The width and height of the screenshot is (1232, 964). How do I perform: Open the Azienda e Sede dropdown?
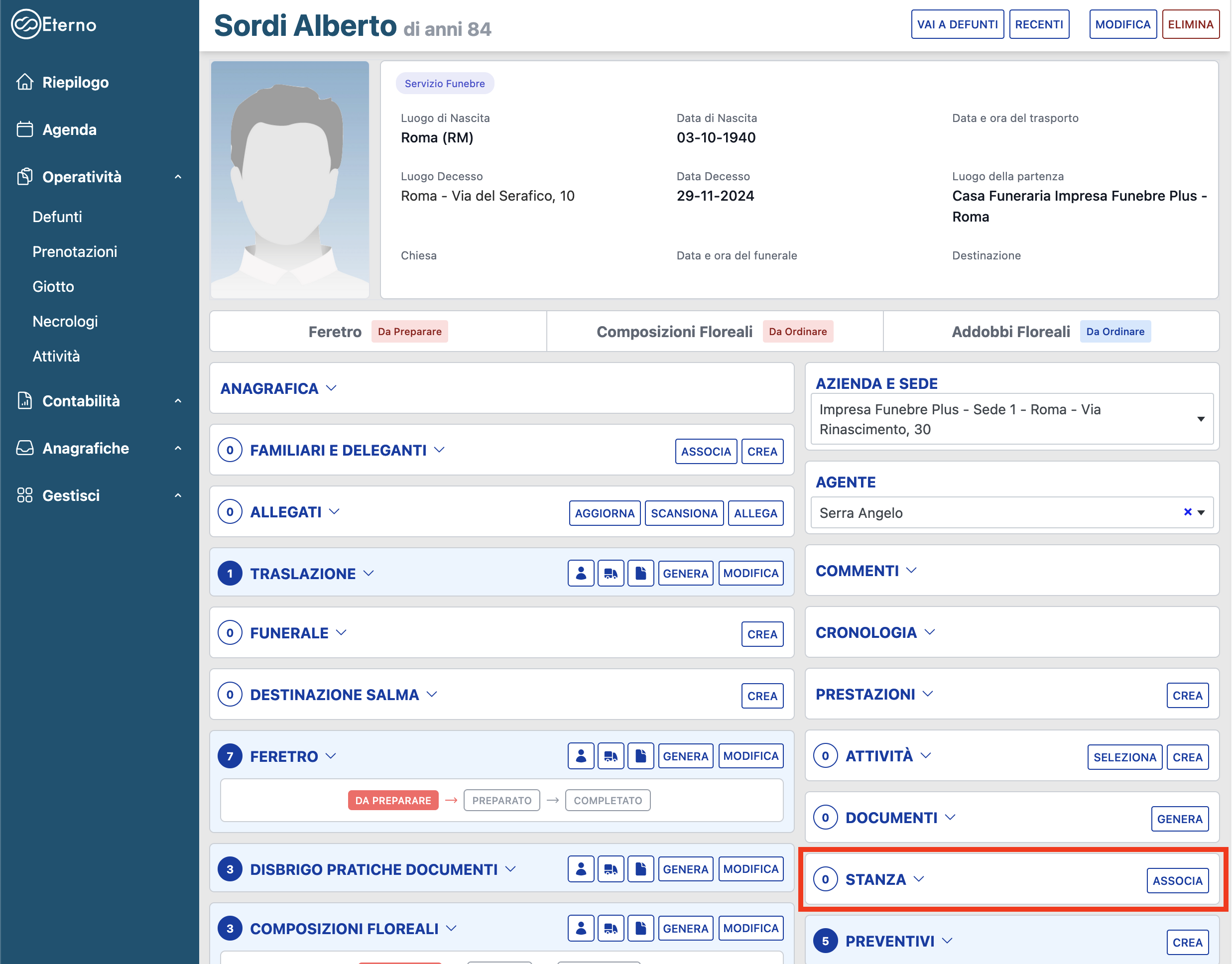point(1011,419)
